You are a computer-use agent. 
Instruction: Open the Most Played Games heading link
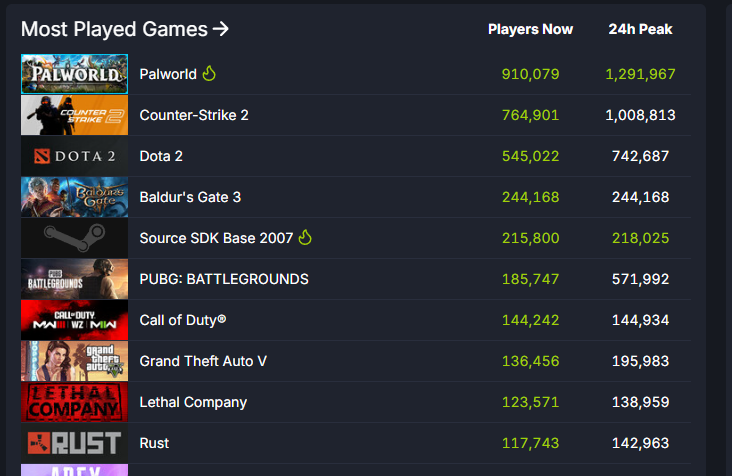(125, 29)
